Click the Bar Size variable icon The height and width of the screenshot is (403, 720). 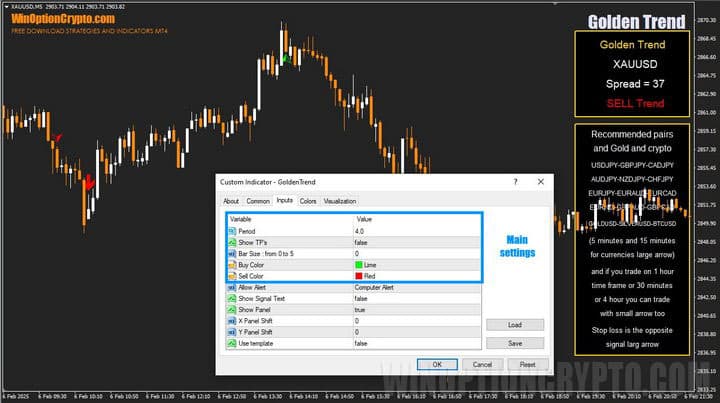point(232,253)
